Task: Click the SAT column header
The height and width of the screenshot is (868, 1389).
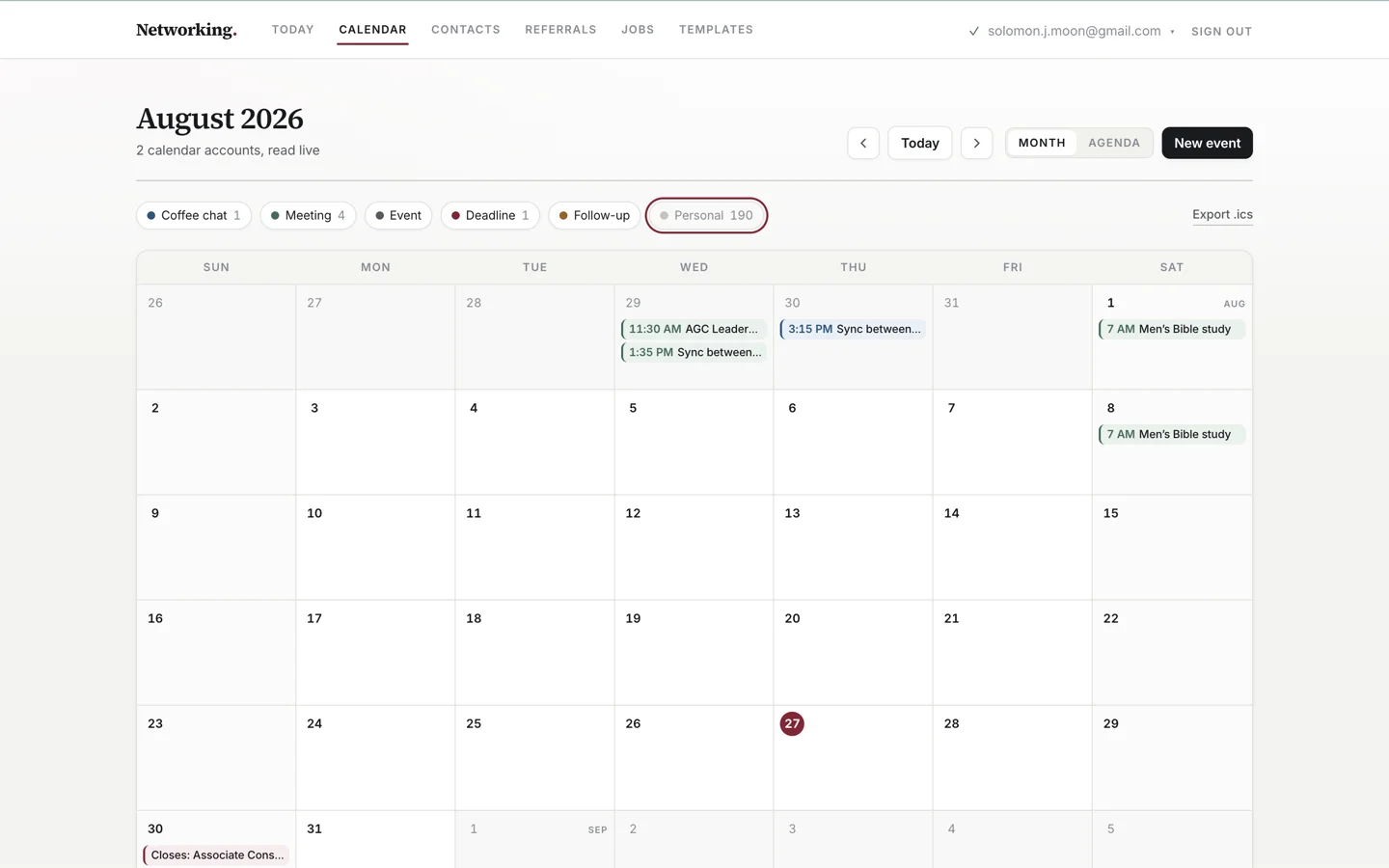Action: (1171, 267)
